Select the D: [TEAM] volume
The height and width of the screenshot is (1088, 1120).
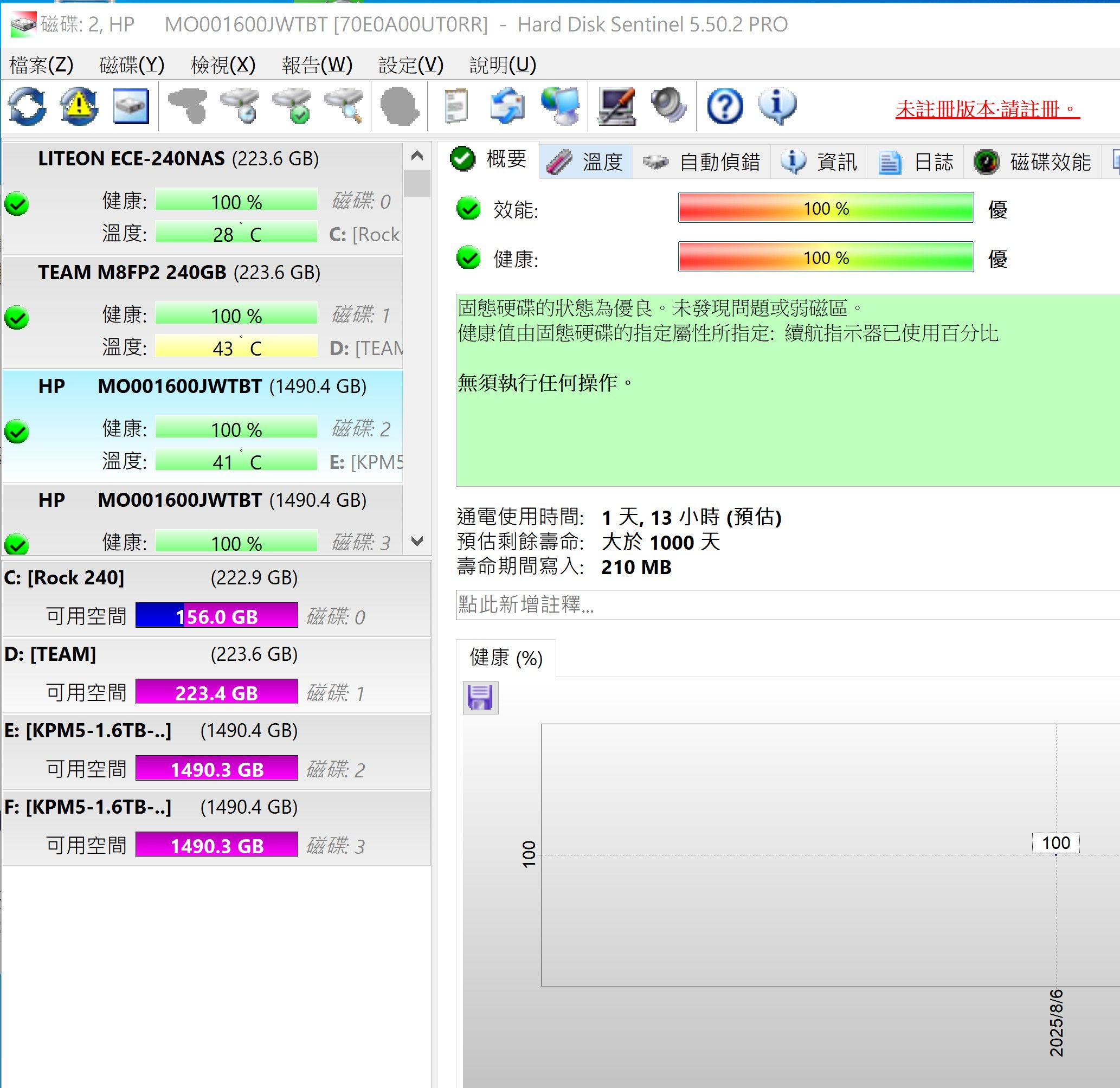216,675
